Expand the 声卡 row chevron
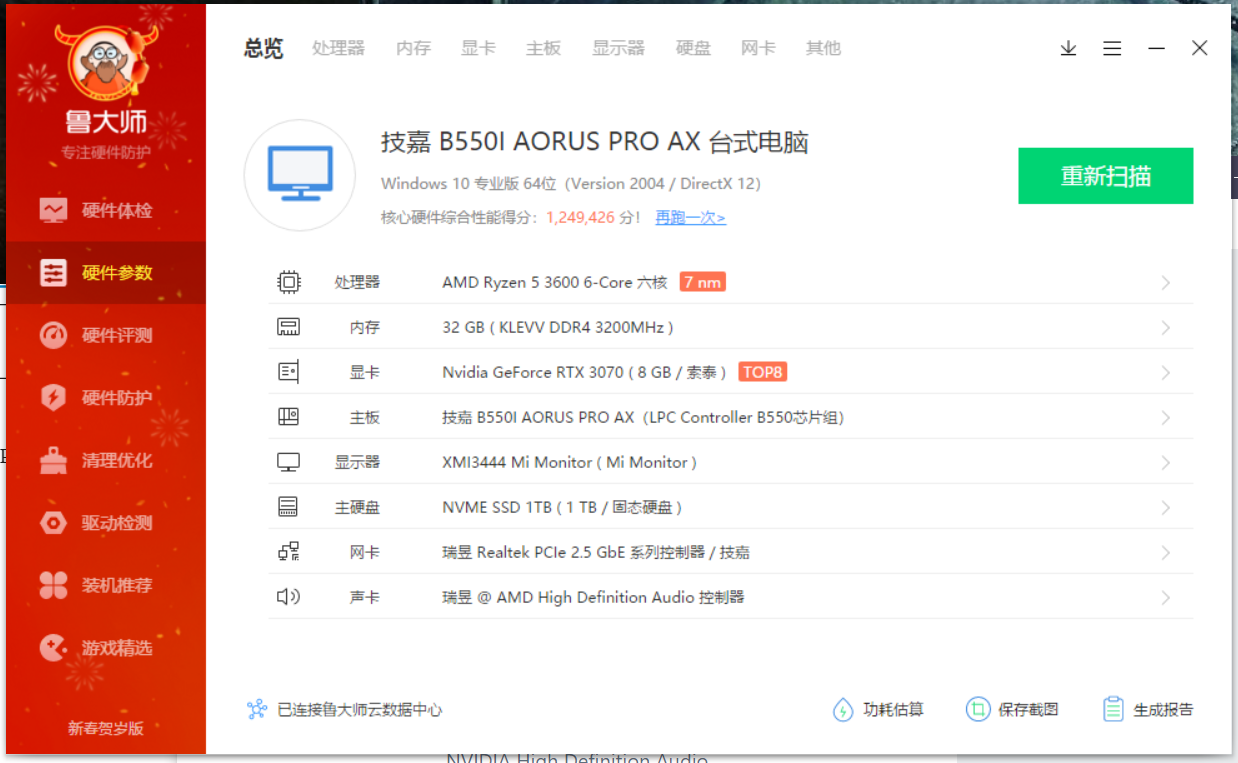1238x763 pixels. coord(1166,598)
